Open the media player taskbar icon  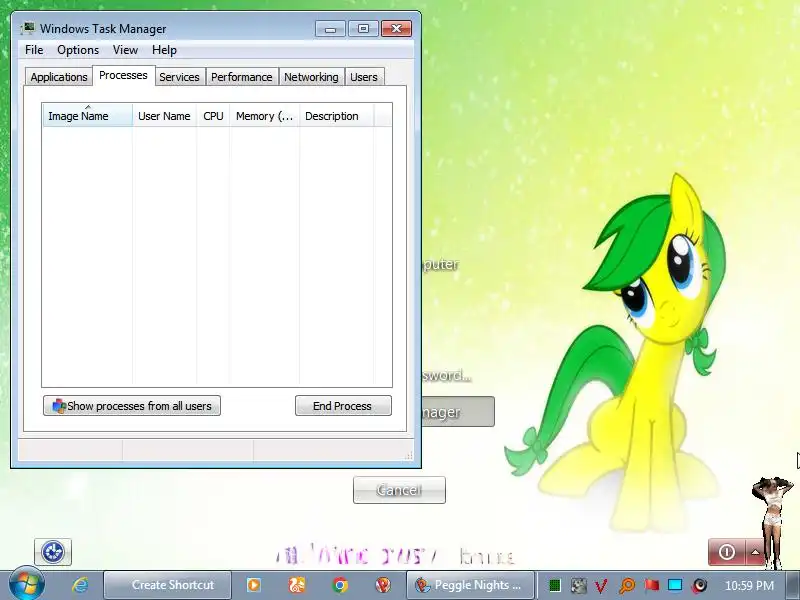[254, 585]
